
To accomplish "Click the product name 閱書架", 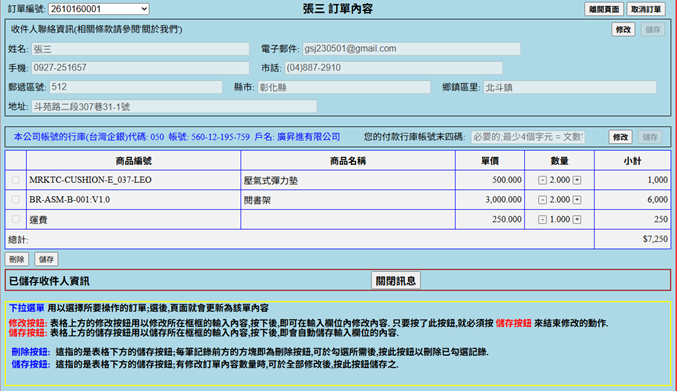I will [257, 201].
